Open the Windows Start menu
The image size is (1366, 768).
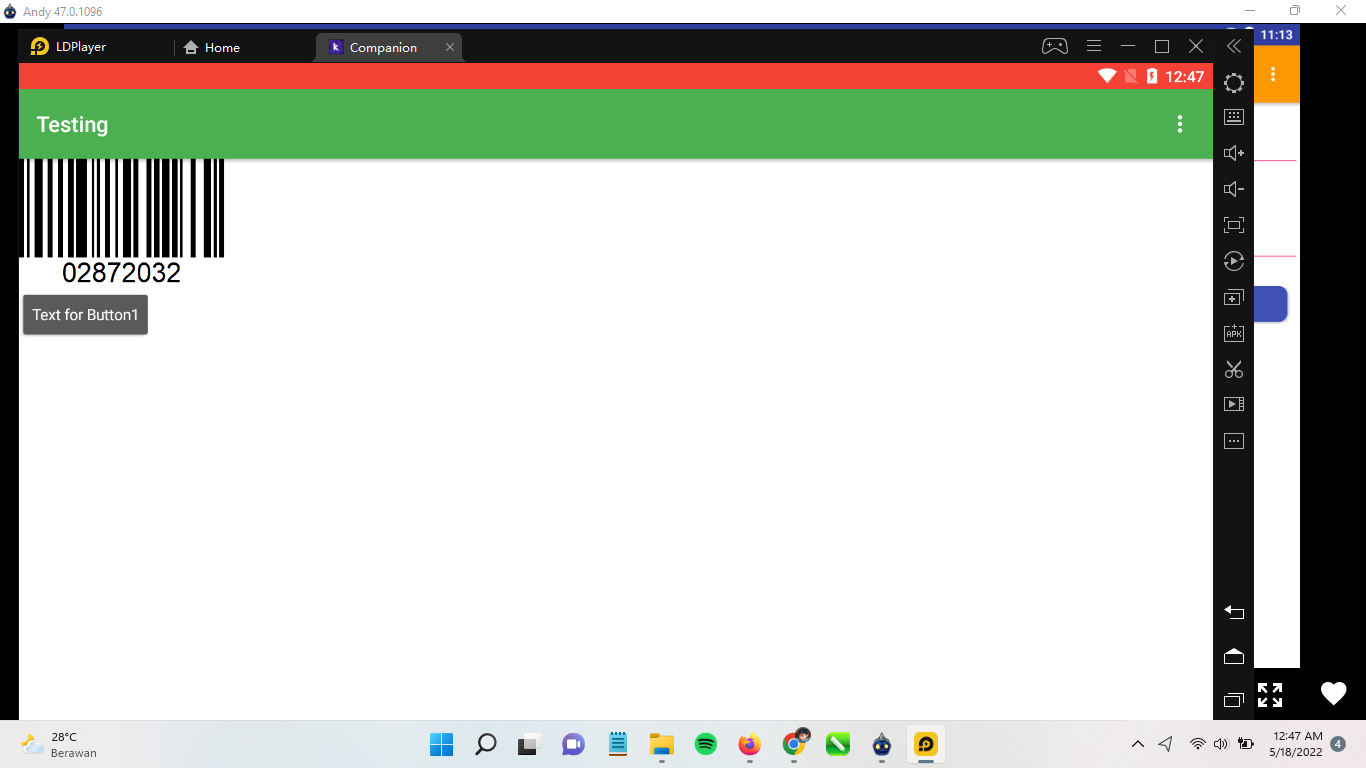pos(441,744)
